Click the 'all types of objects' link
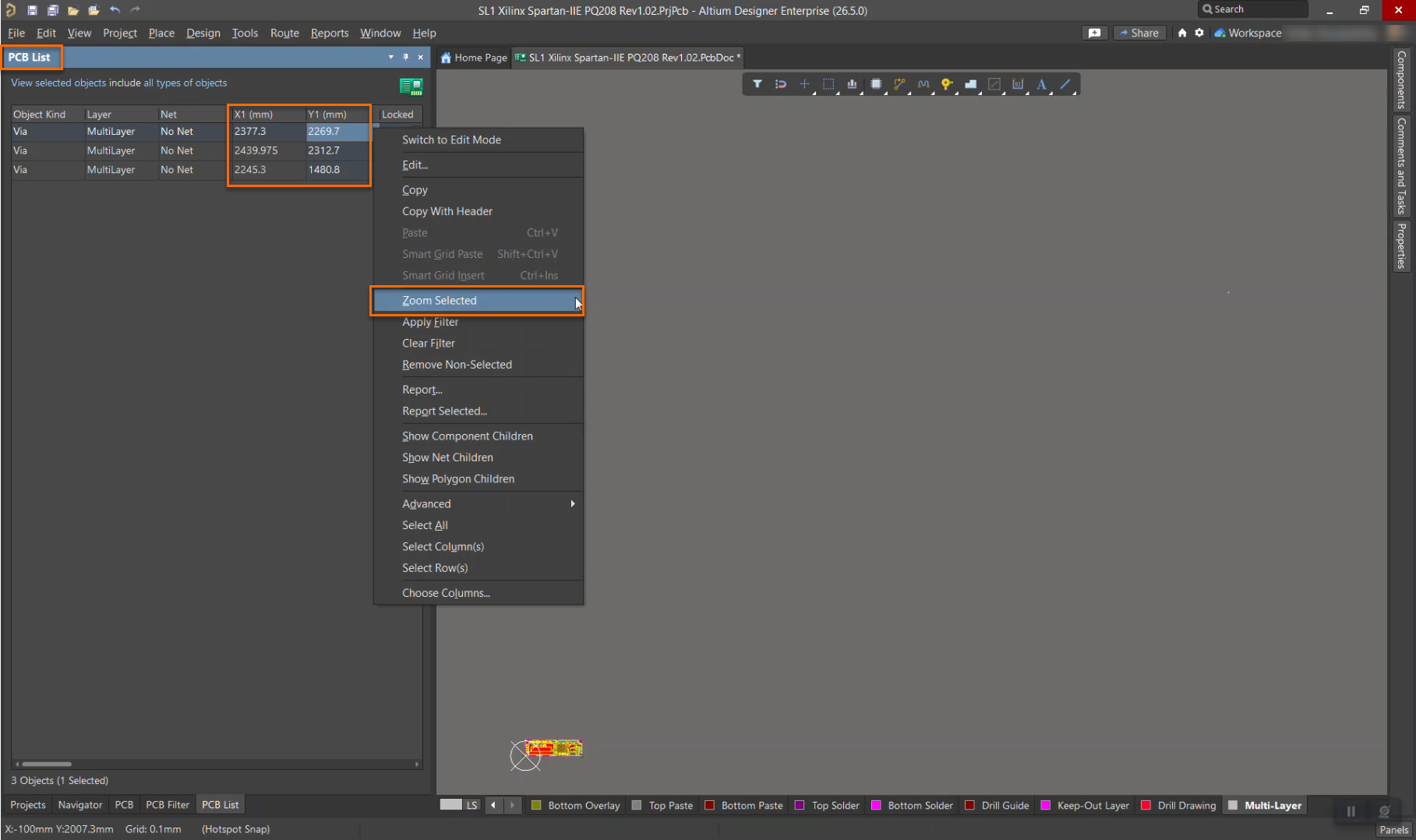This screenshot has width=1416, height=840. [x=184, y=83]
